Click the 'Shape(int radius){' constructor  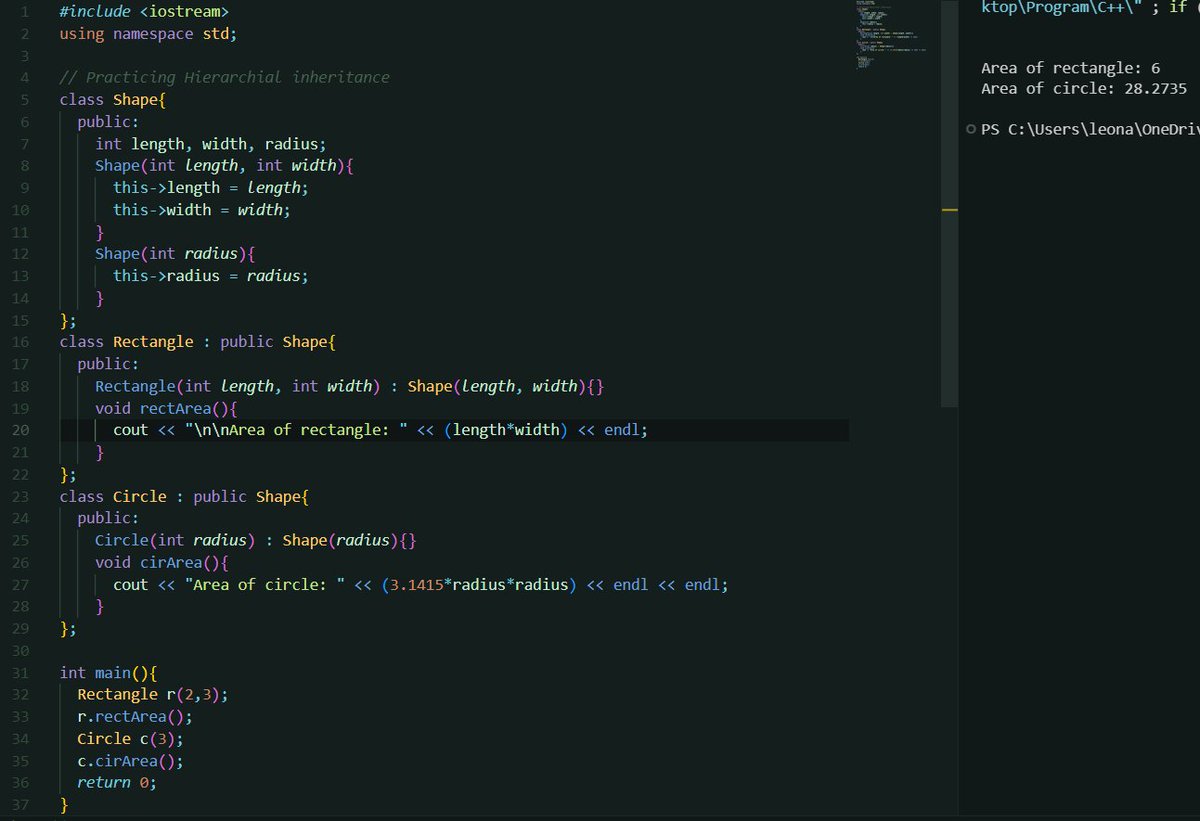click(x=175, y=254)
